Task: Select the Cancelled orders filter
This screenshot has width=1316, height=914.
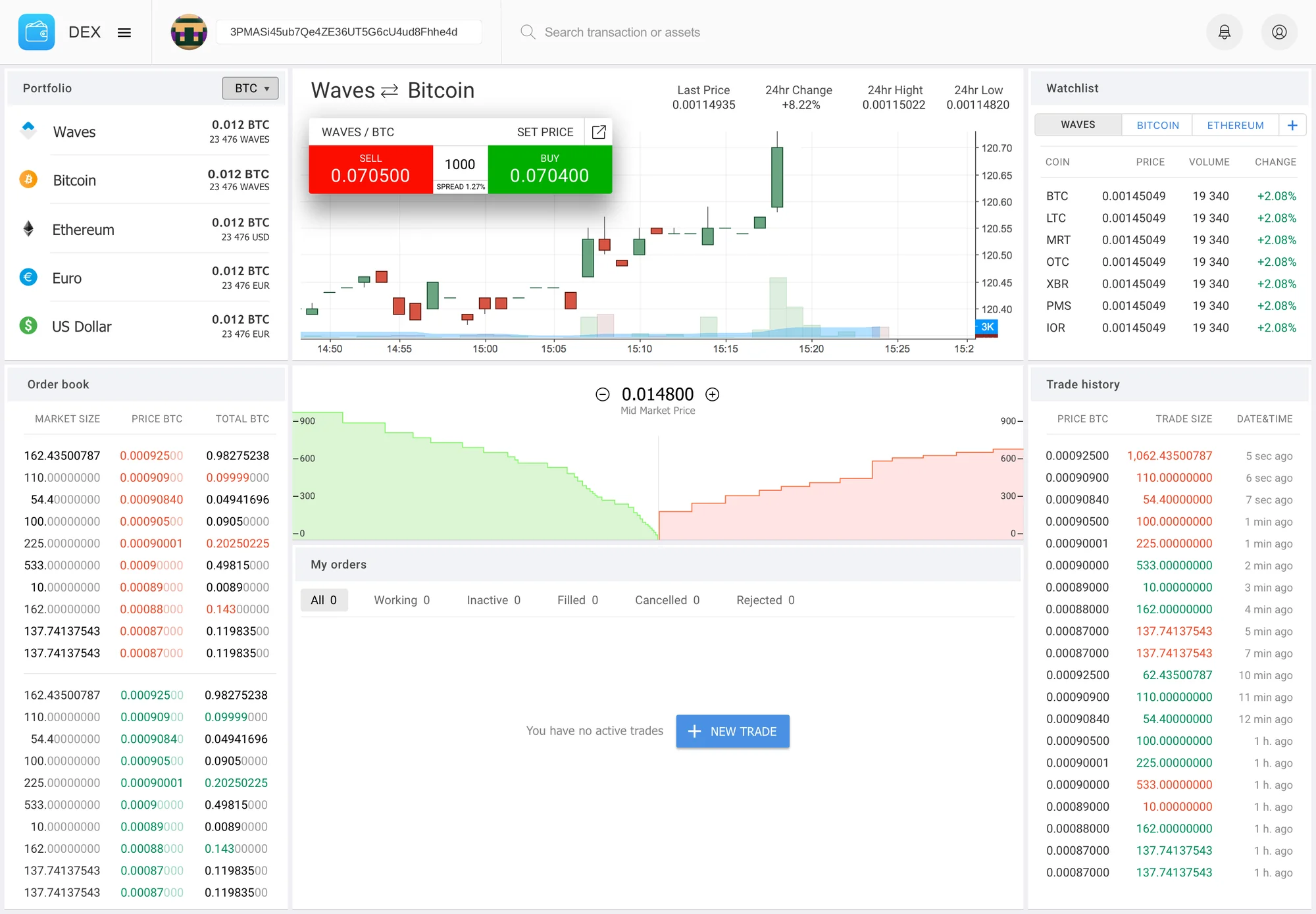Action: [x=667, y=600]
